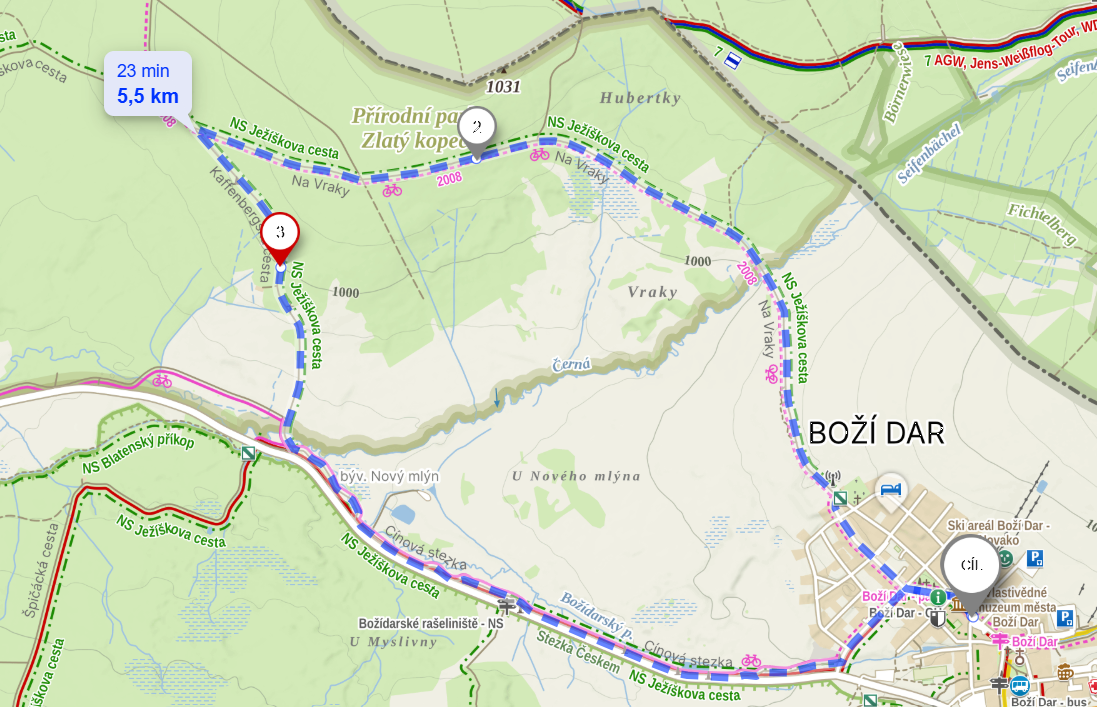Click the museum building icon
The width and height of the screenshot is (1097, 707).
point(958,605)
